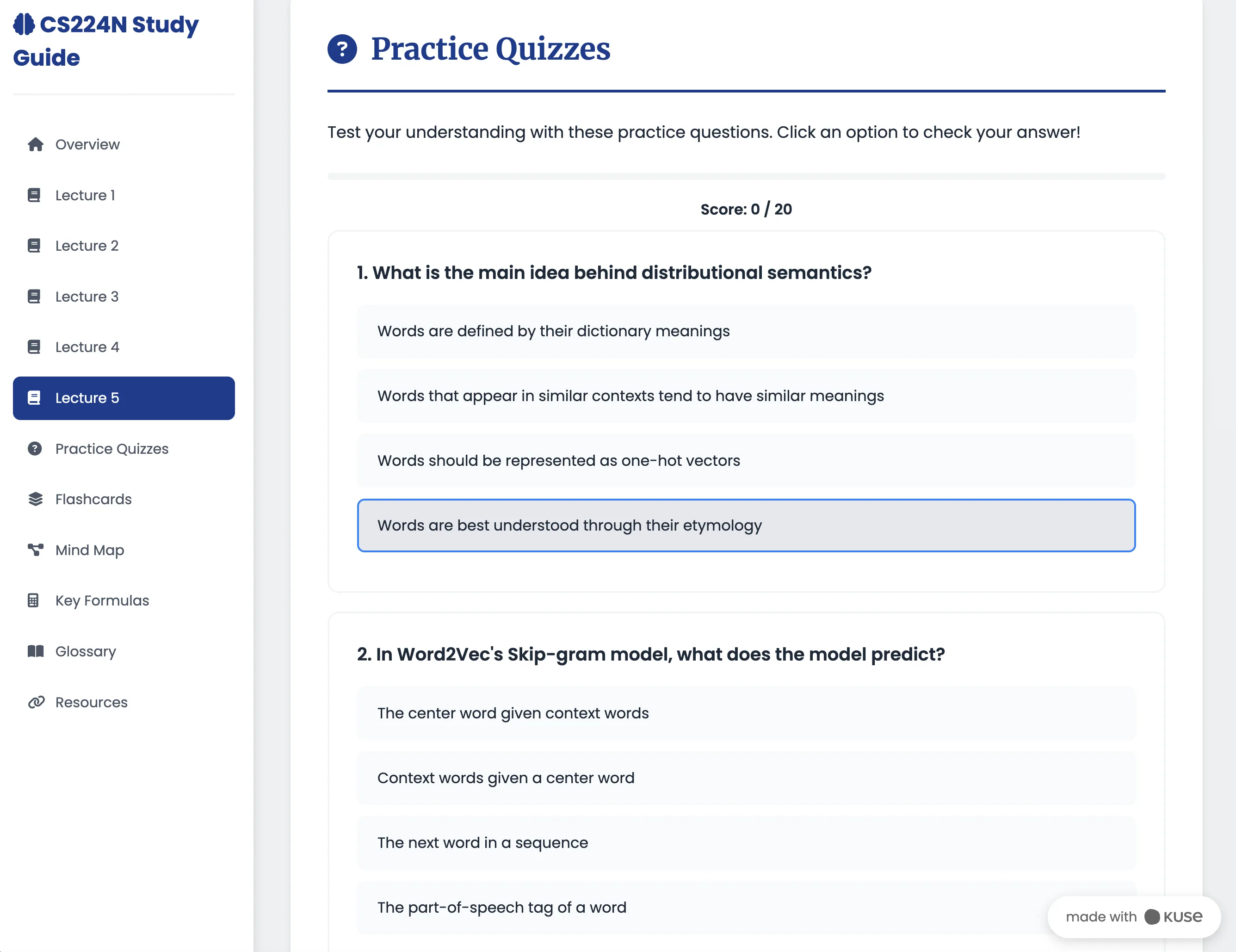1236x952 pixels.
Task: Click the 'made with Kuse' badge
Action: pos(1134,916)
